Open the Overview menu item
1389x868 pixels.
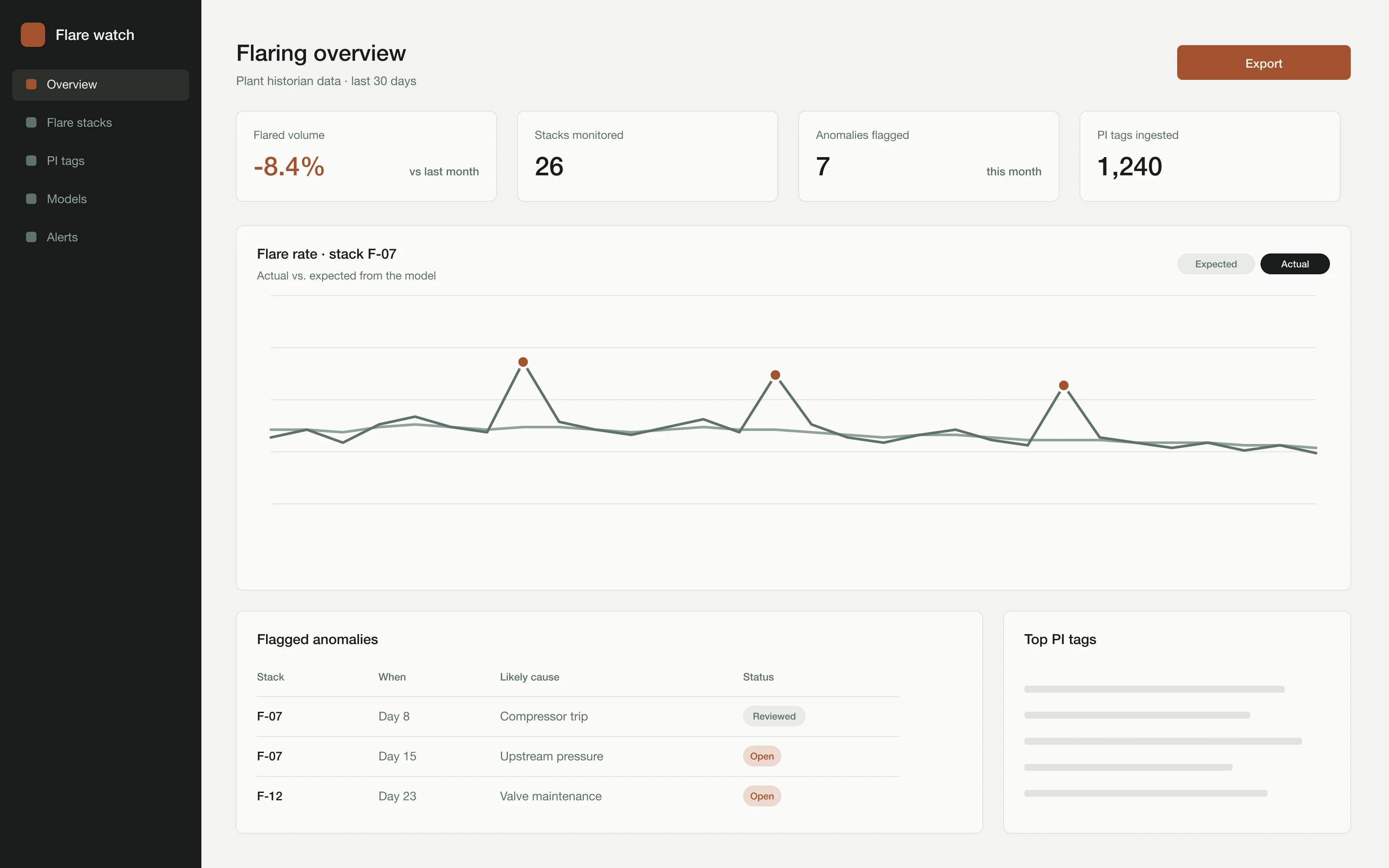100,85
